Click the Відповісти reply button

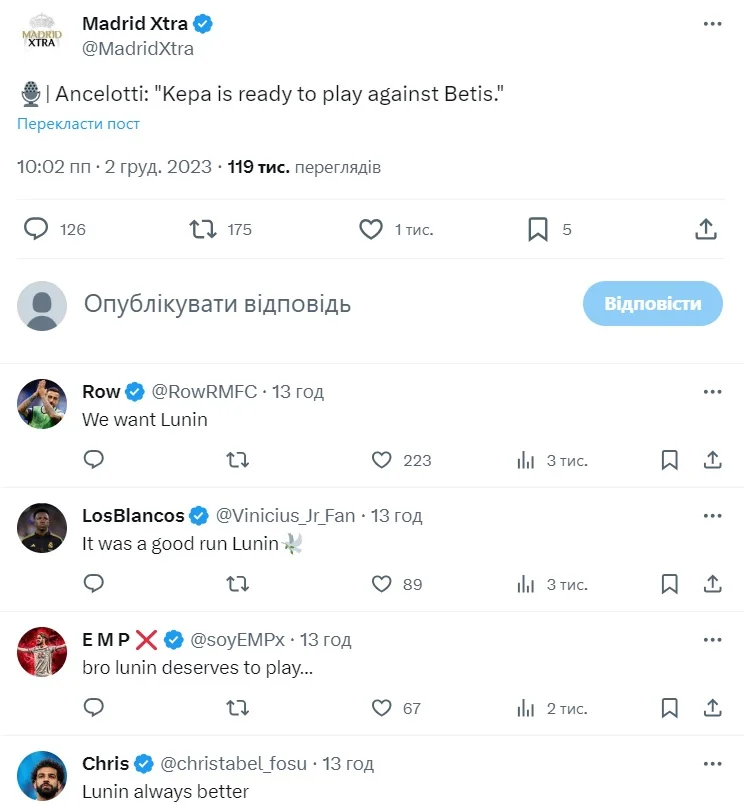pos(652,304)
